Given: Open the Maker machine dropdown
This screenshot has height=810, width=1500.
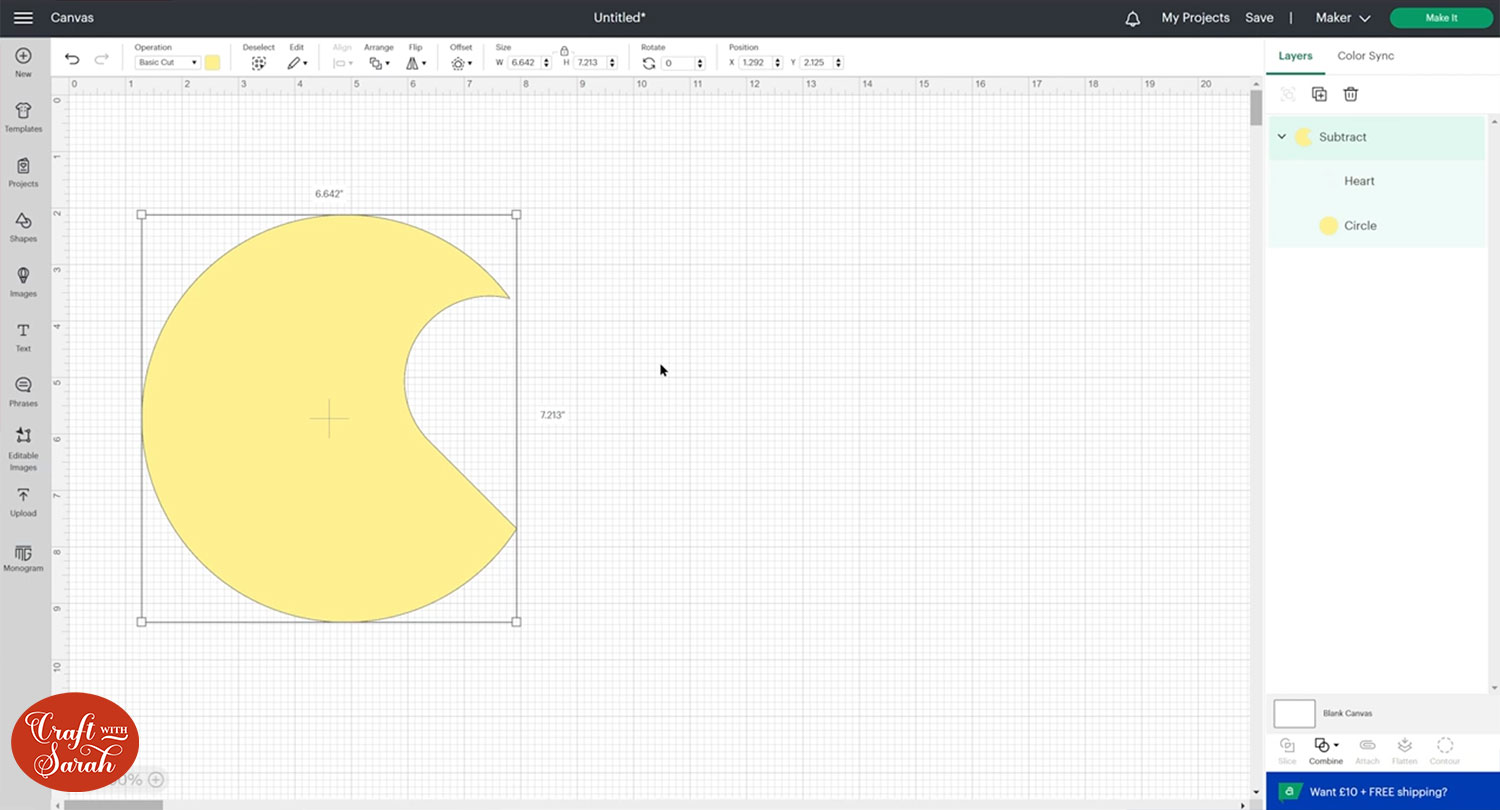Looking at the screenshot, I should coord(1342,18).
